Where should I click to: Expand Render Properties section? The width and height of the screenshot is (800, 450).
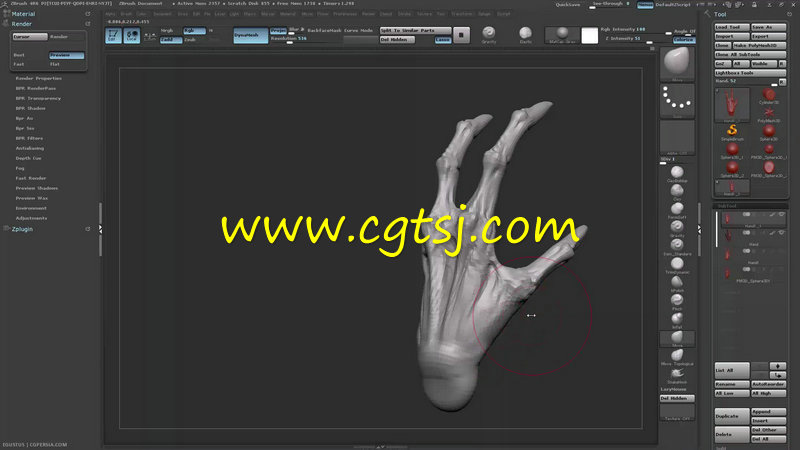tap(39, 79)
